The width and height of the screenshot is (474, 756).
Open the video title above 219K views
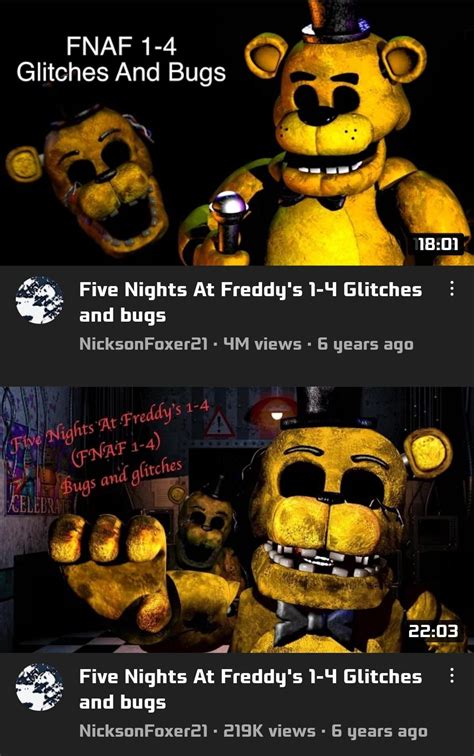coord(250,689)
